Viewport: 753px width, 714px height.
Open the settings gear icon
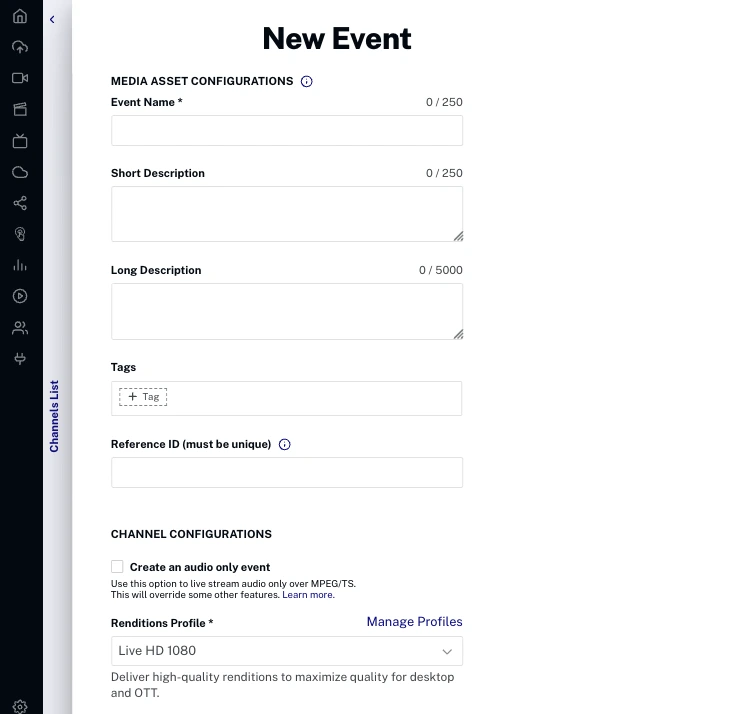click(x=19, y=706)
